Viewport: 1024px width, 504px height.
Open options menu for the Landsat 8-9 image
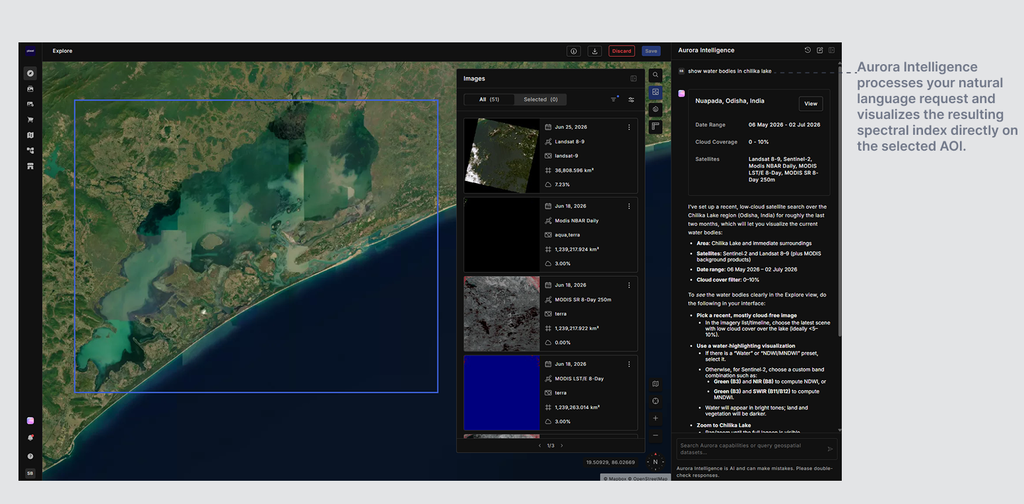coord(629,127)
